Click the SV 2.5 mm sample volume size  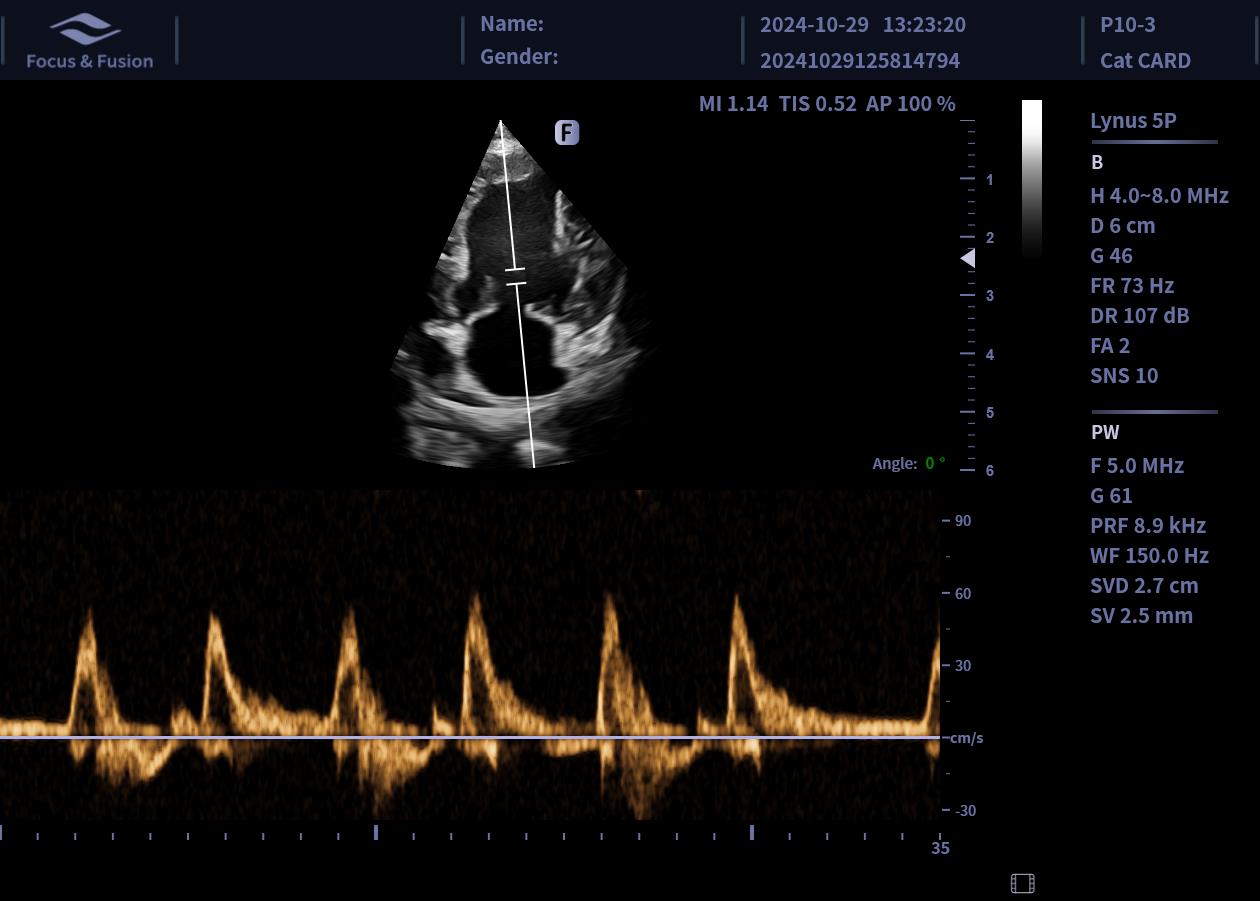coord(1141,615)
